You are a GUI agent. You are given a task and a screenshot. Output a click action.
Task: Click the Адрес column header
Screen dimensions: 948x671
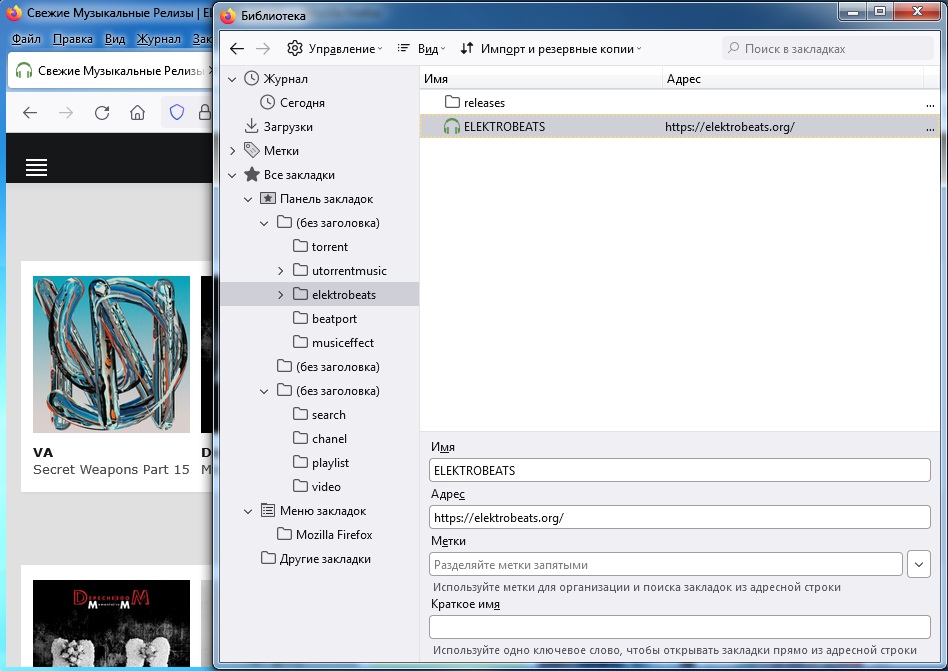tap(790, 79)
